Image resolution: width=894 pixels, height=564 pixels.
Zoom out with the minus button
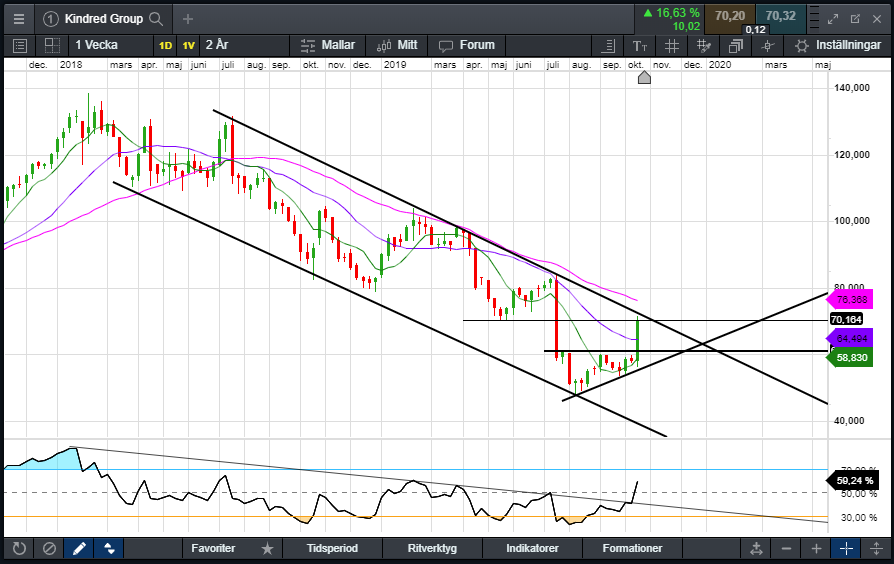pos(786,548)
